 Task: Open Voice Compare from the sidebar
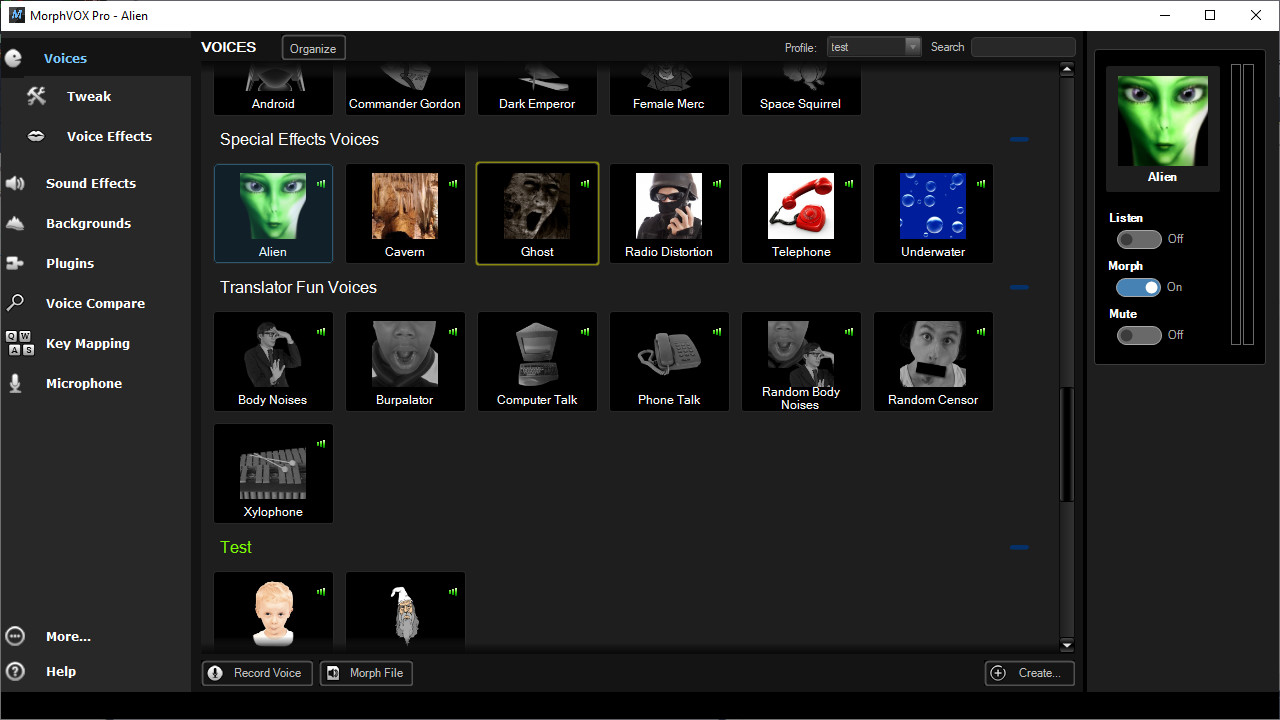tap(95, 303)
